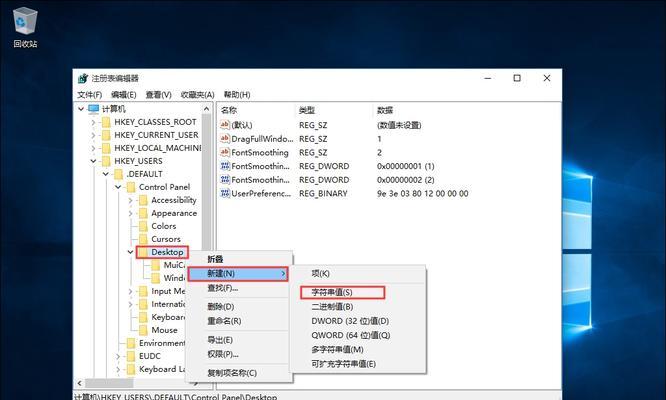
Task: Choose 导出(E) in context menu
Action: (x=240, y=340)
